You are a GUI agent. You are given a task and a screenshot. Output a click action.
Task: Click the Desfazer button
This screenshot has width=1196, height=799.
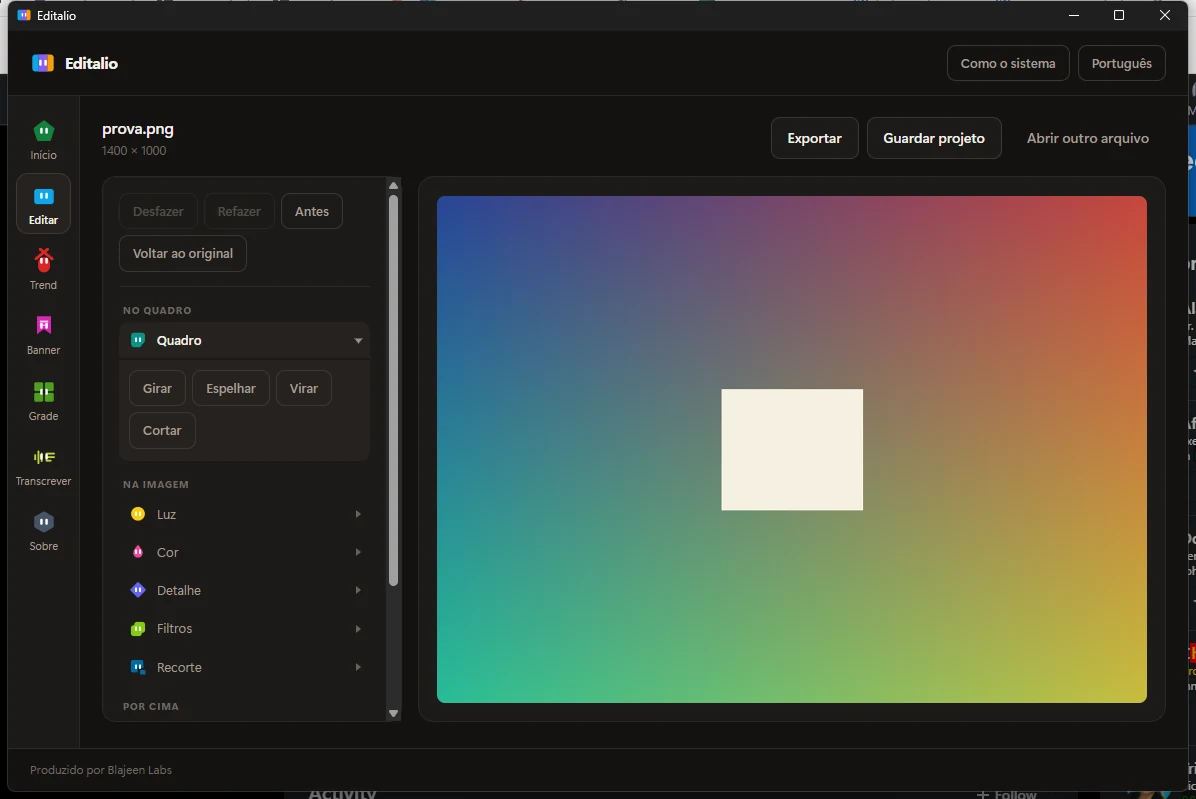(158, 211)
